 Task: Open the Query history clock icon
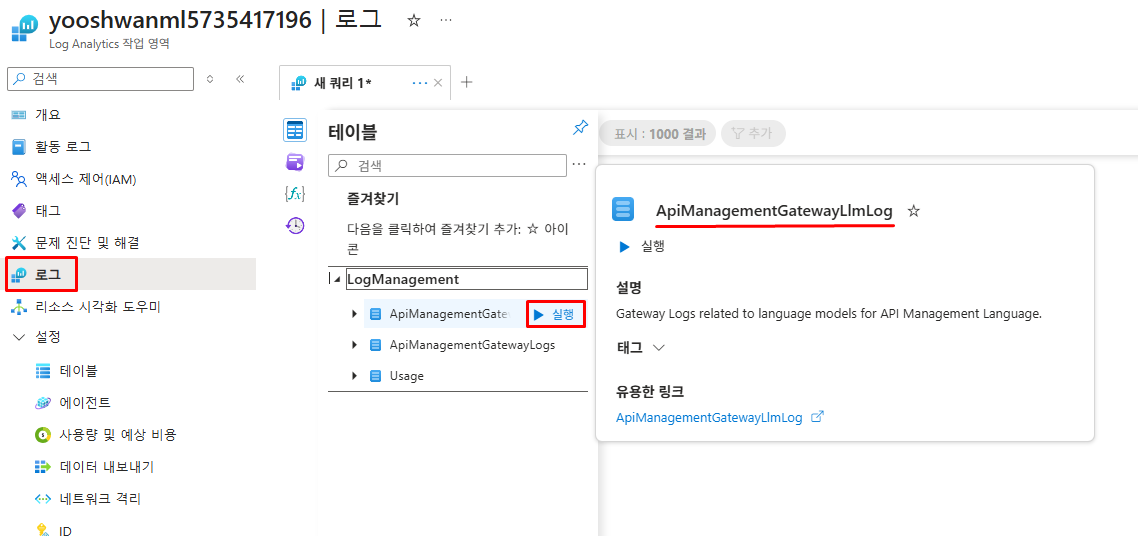[295, 226]
